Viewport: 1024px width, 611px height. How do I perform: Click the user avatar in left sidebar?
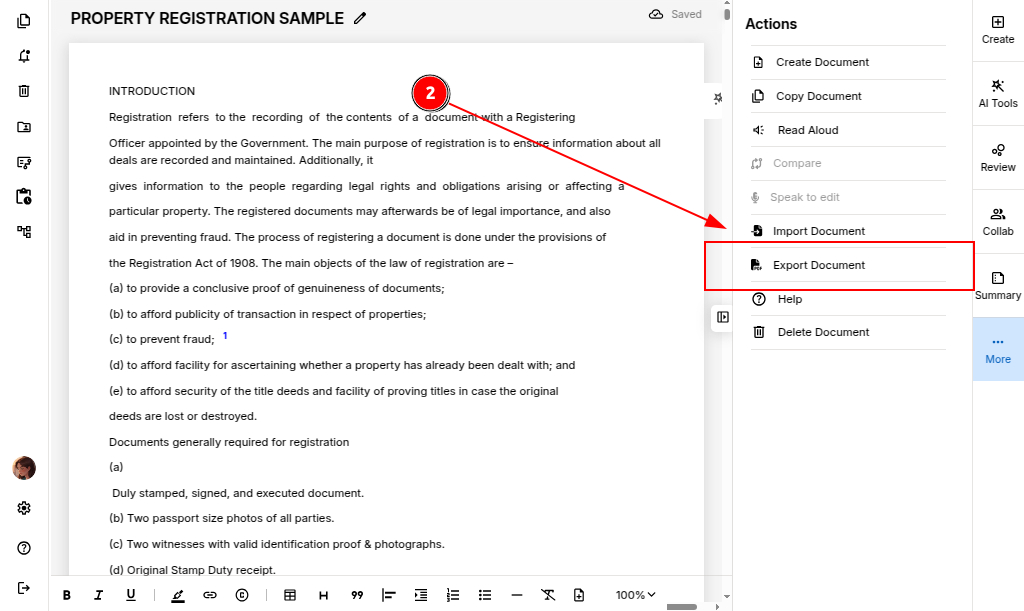tap(24, 468)
